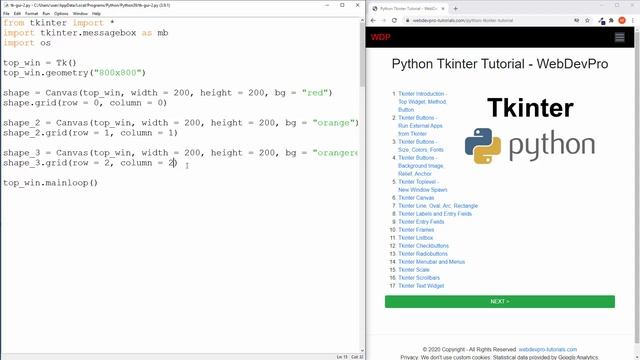This screenshot has width=640, height=360.
Task: Open the Tkinter Checkbuttons link
Action: [x=423, y=246]
